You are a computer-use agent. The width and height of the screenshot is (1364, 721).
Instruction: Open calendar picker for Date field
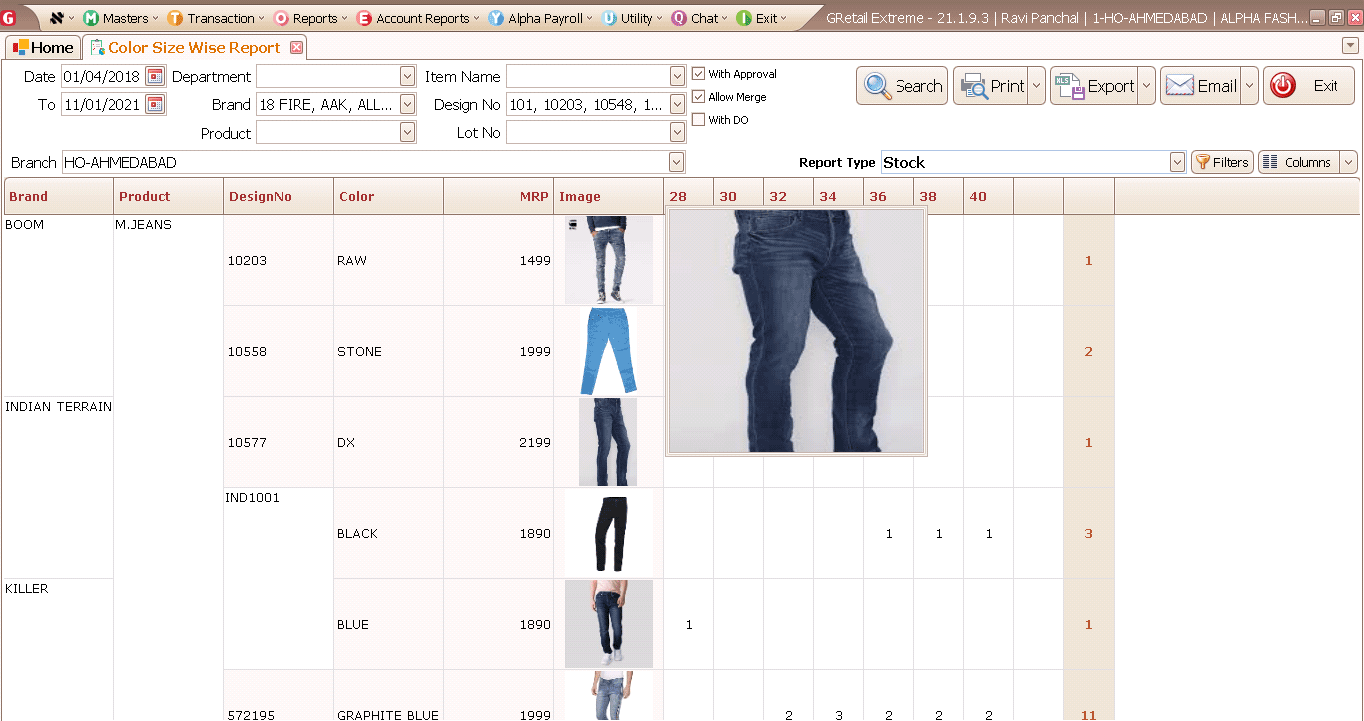click(x=155, y=76)
